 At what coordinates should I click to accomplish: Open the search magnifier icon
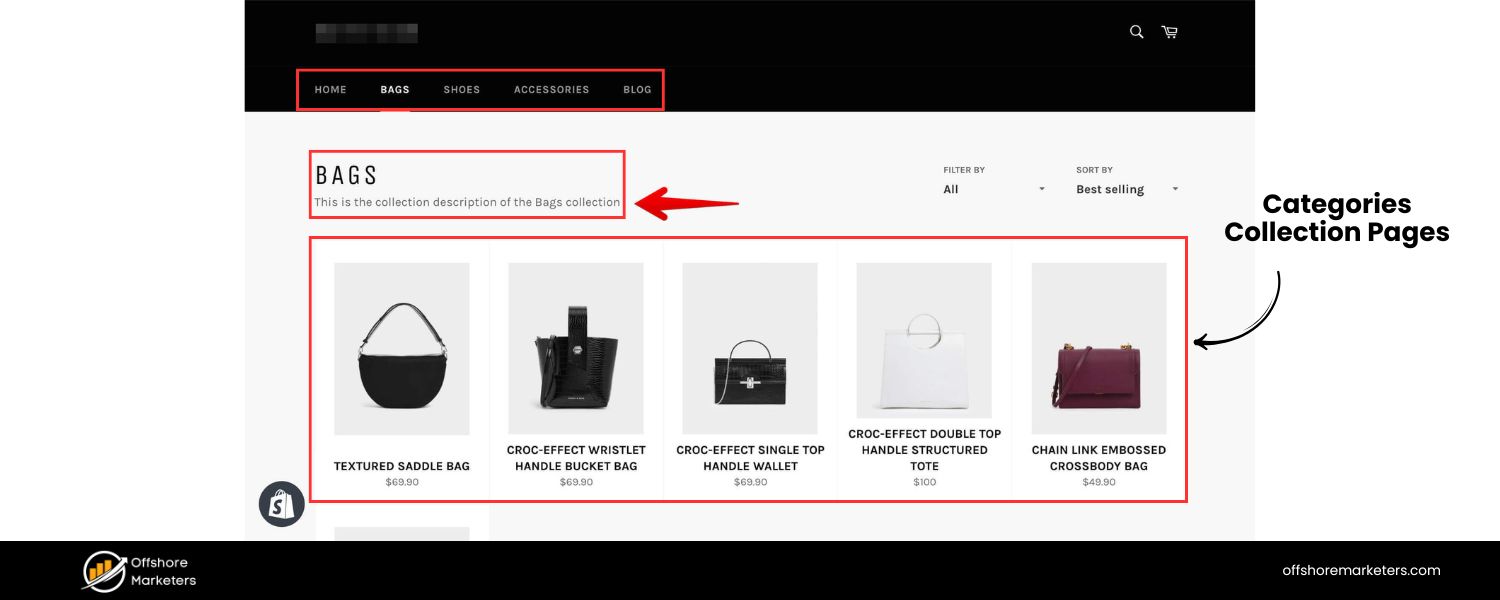coord(1136,32)
